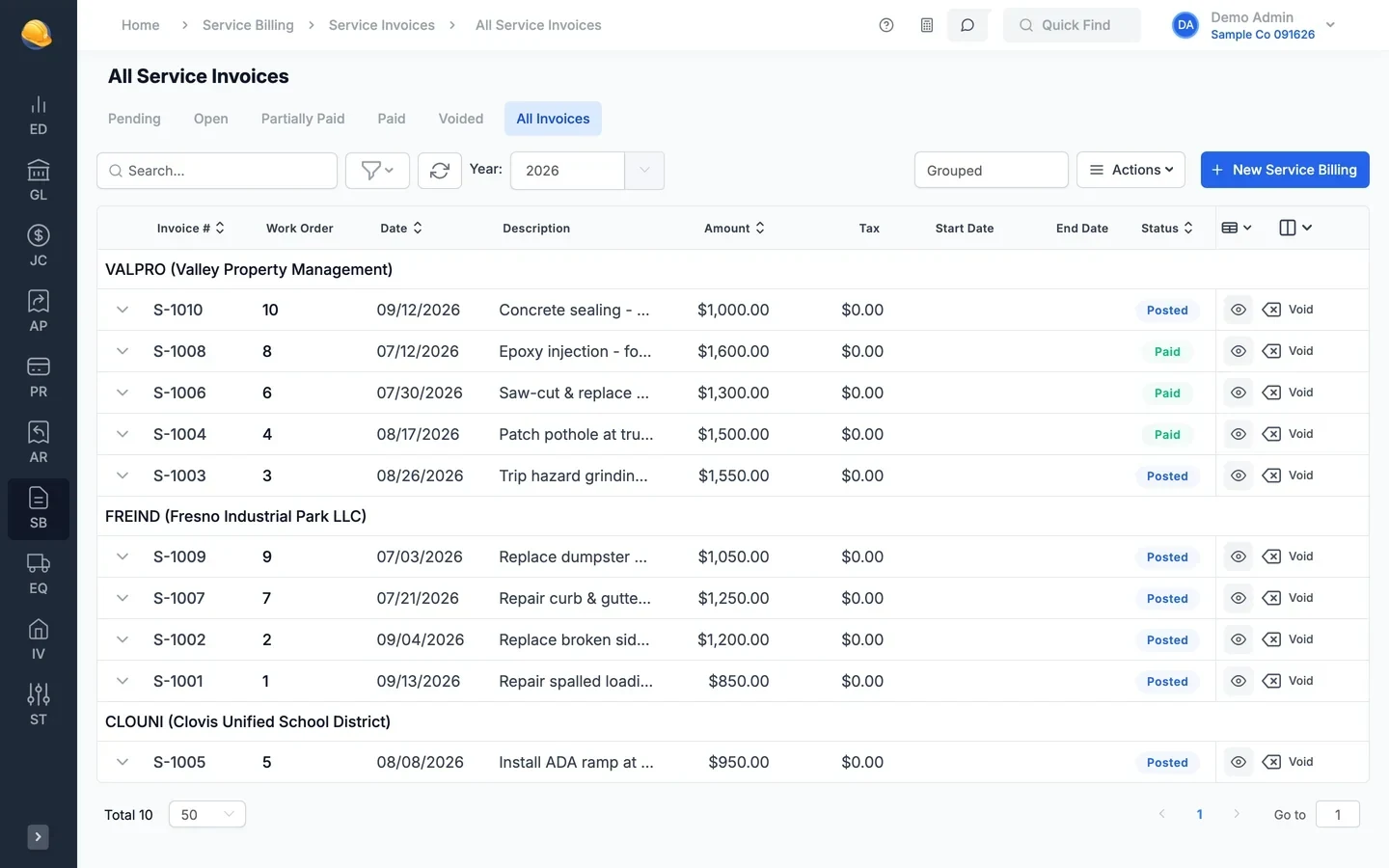The image size is (1389, 868).
Task: Click the Go to page input
Action: click(x=1338, y=814)
